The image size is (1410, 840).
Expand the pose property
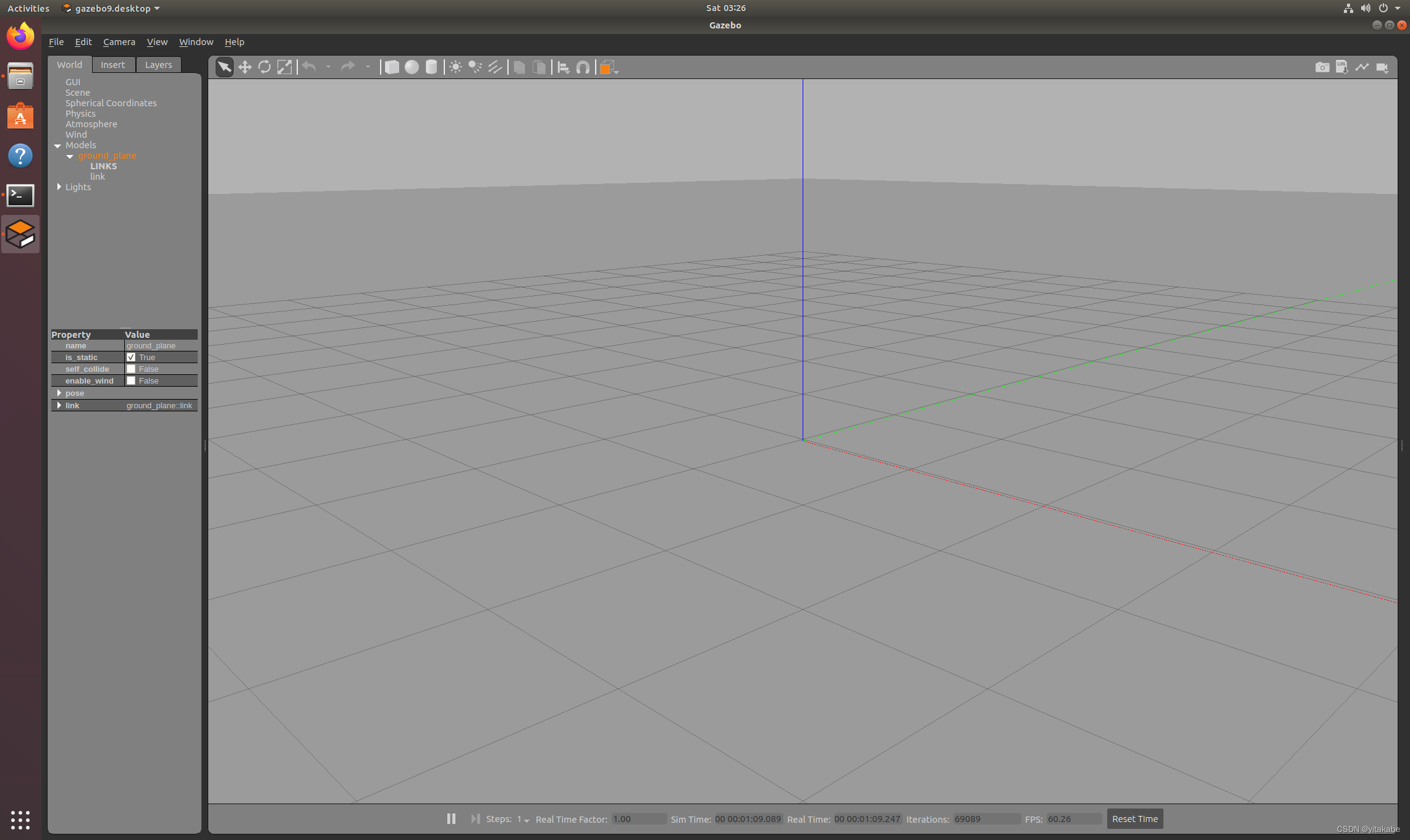click(59, 393)
